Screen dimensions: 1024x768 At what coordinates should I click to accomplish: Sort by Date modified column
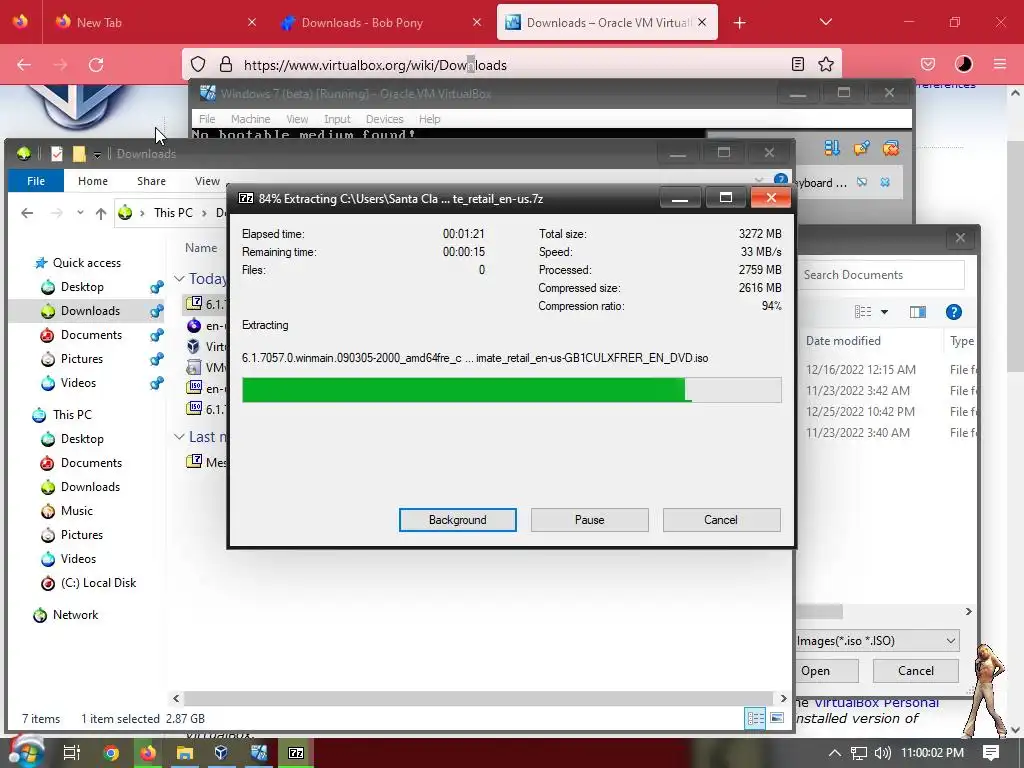(x=842, y=341)
